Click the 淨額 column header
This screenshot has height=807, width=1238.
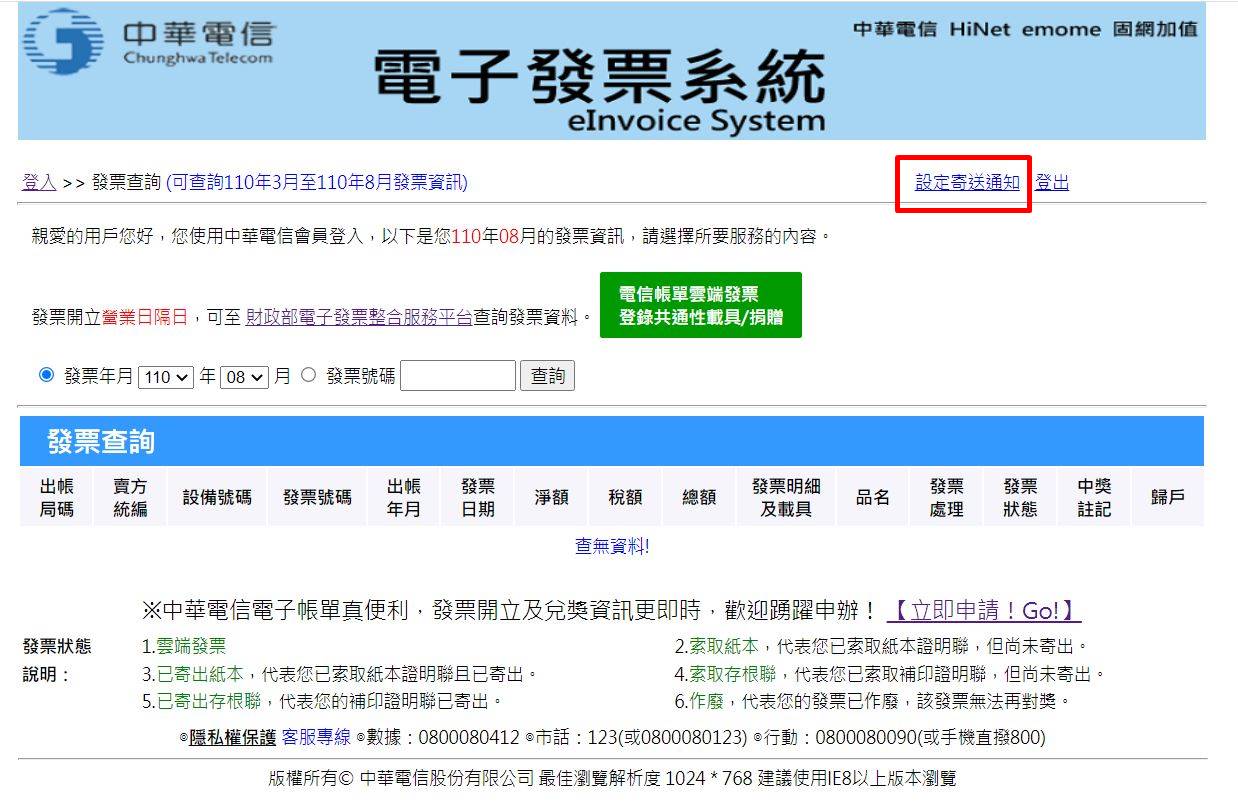tap(551, 498)
